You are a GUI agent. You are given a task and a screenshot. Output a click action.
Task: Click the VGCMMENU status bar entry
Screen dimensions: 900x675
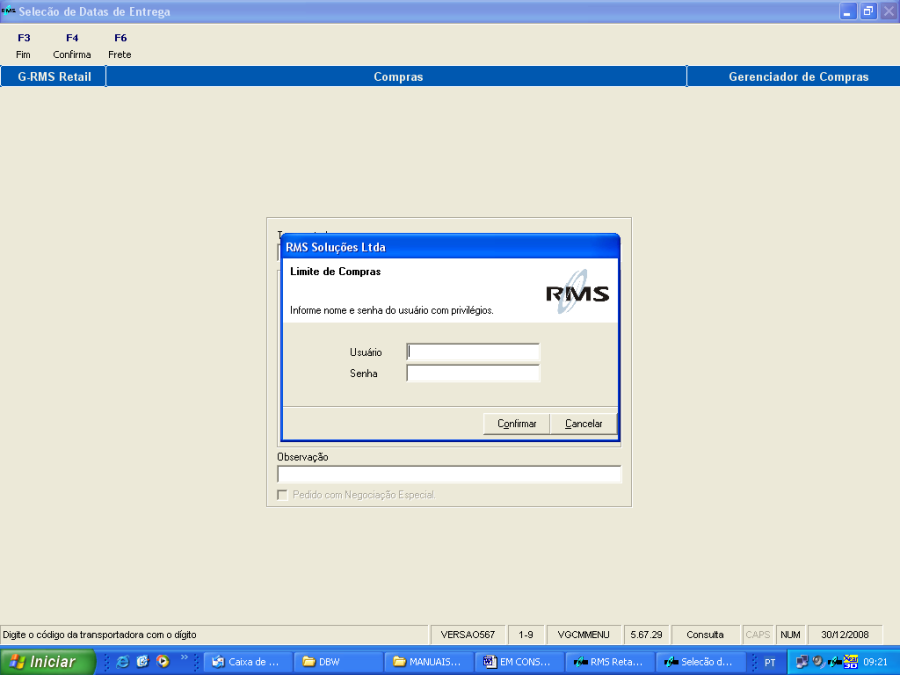tap(583, 635)
